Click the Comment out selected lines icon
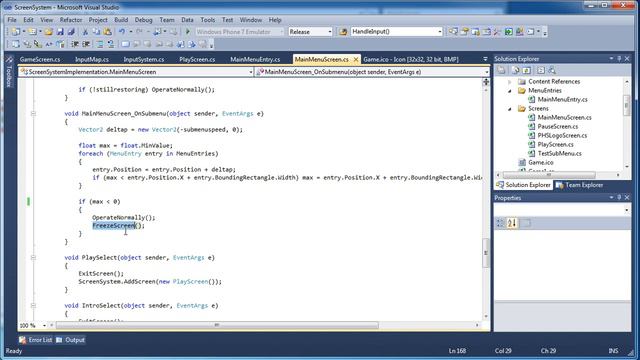This screenshot has width=640, height=360. tap(100, 44)
